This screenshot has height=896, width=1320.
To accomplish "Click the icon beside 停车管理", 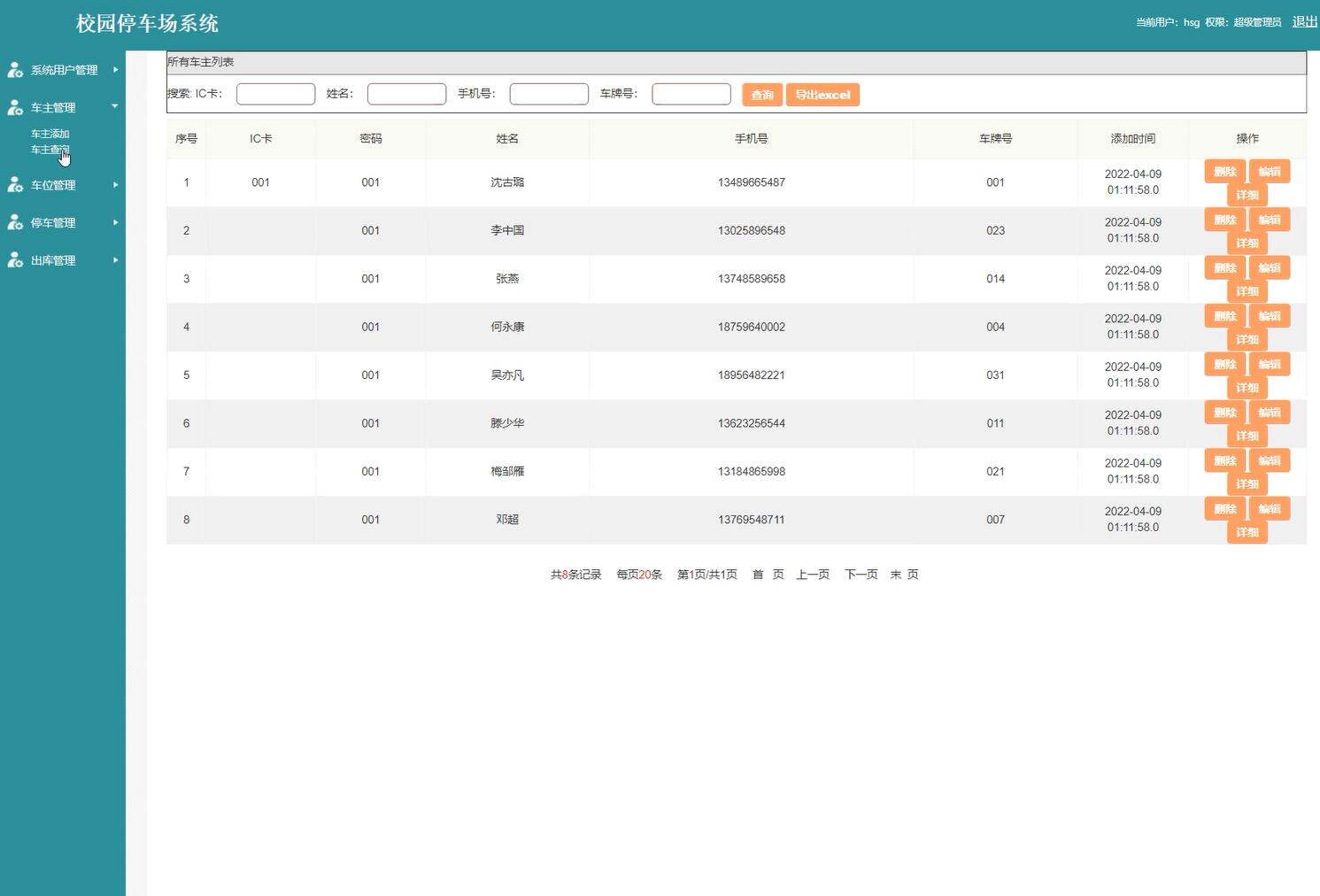I will pos(15,223).
